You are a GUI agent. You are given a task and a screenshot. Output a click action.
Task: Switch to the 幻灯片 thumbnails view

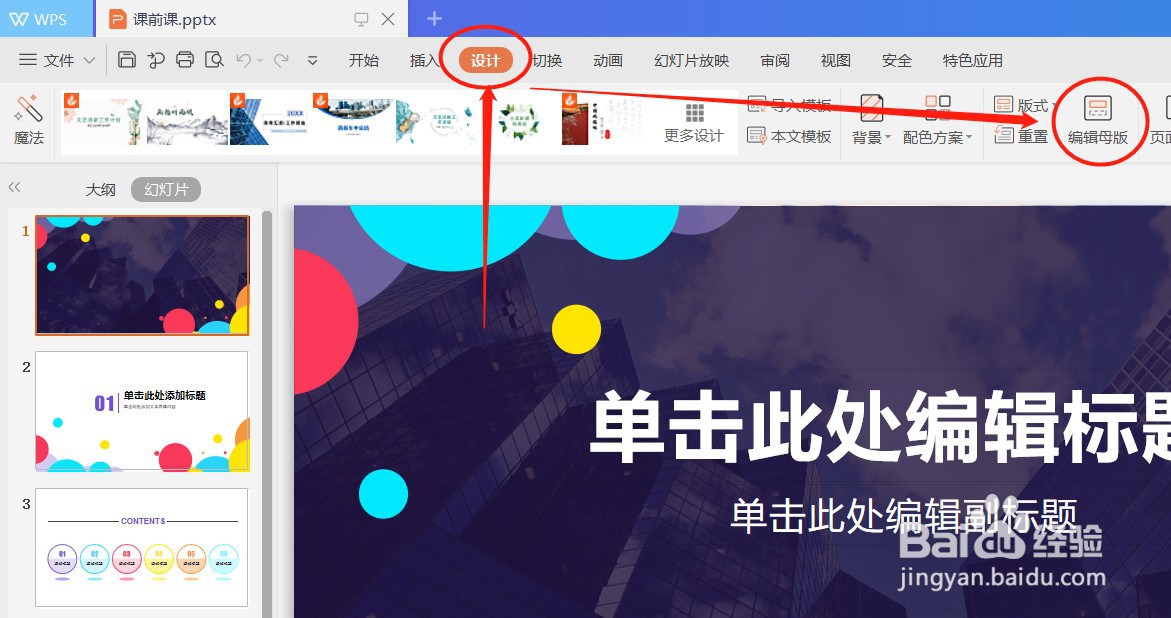(x=166, y=190)
